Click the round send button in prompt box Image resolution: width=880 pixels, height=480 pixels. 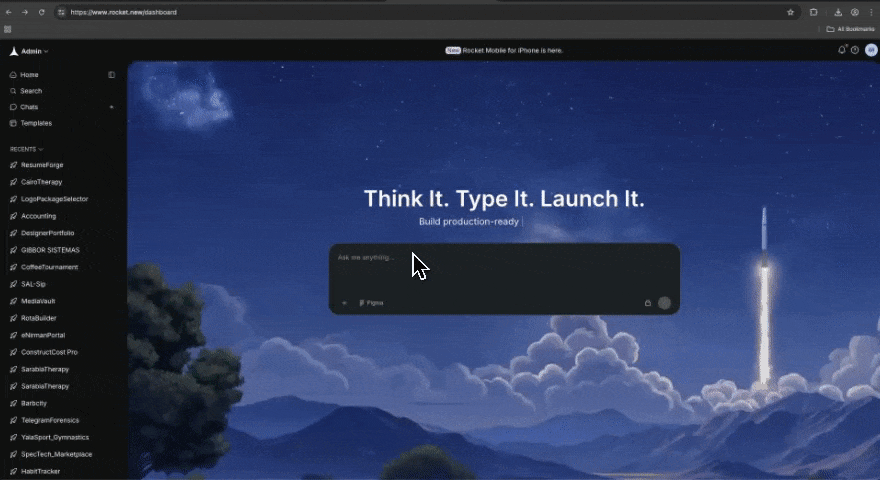pyautogui.click(x=664, y=303)
